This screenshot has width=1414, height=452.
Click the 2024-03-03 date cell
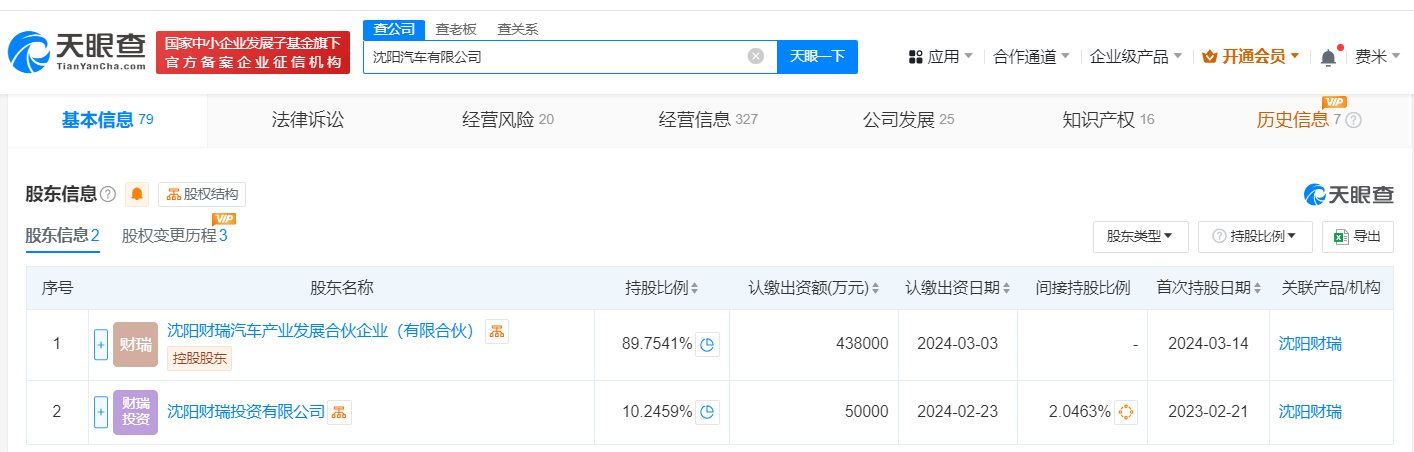click(957, 344)
